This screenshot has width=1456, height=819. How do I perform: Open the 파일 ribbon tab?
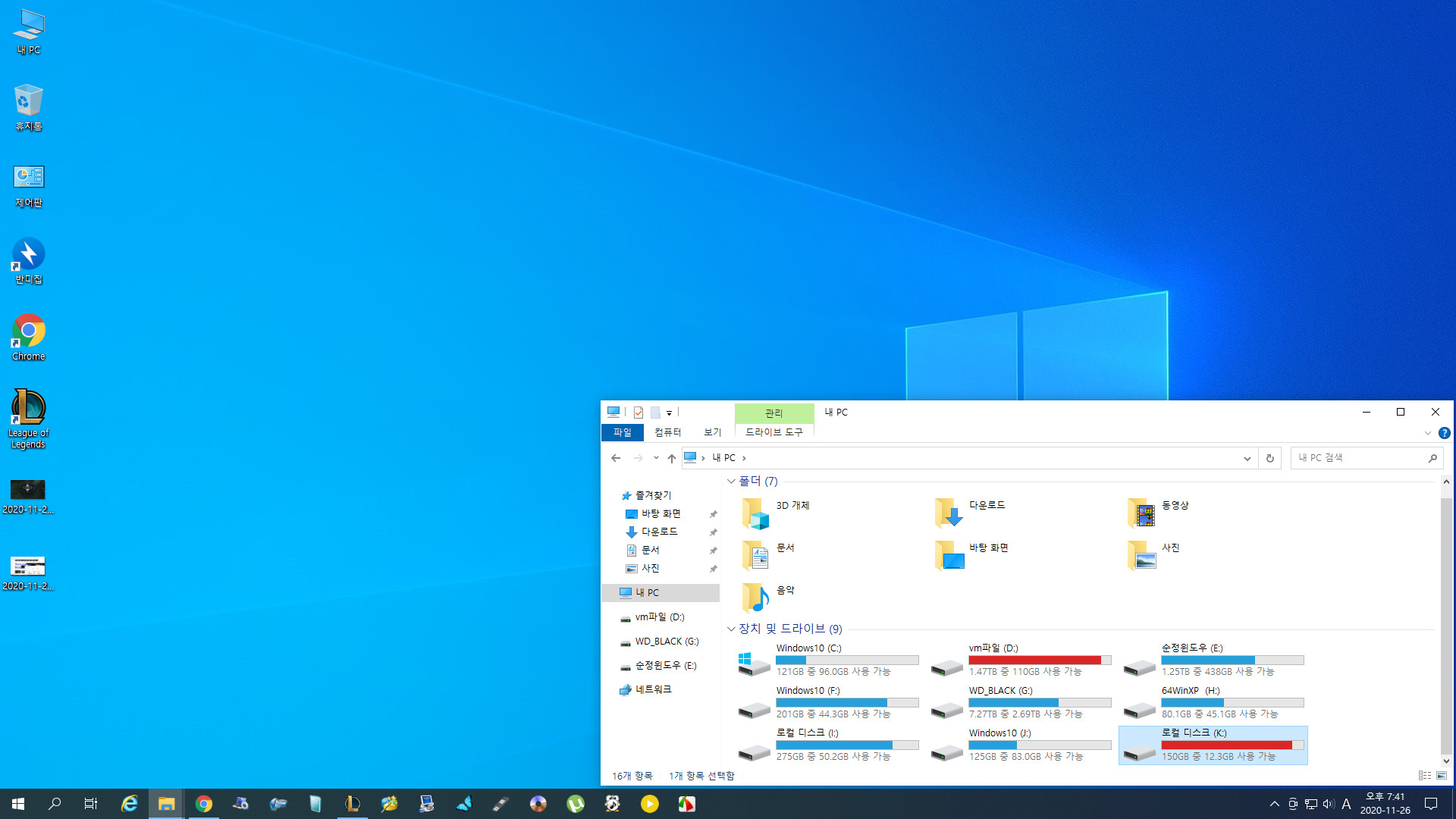click(623, 432)
